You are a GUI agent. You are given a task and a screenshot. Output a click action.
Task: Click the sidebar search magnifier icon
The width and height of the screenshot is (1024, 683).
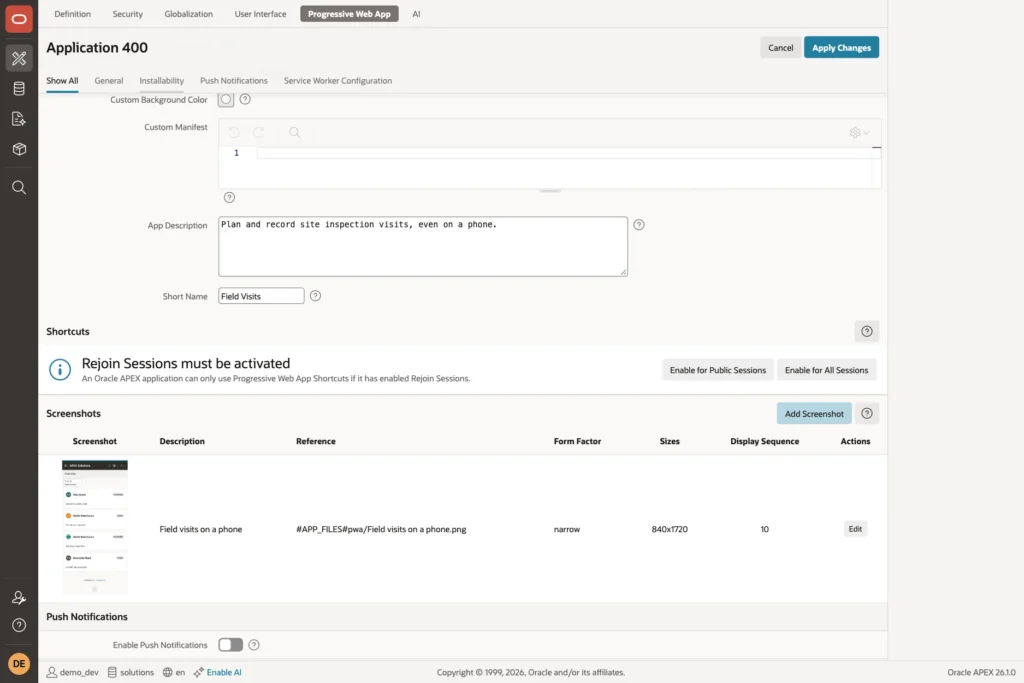coord(19,187)
